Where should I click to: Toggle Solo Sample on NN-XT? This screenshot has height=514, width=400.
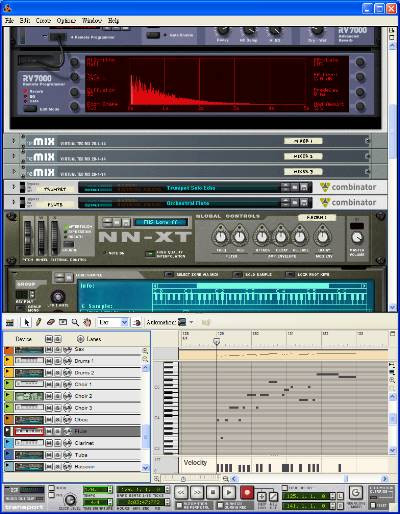tap(237, 274)
